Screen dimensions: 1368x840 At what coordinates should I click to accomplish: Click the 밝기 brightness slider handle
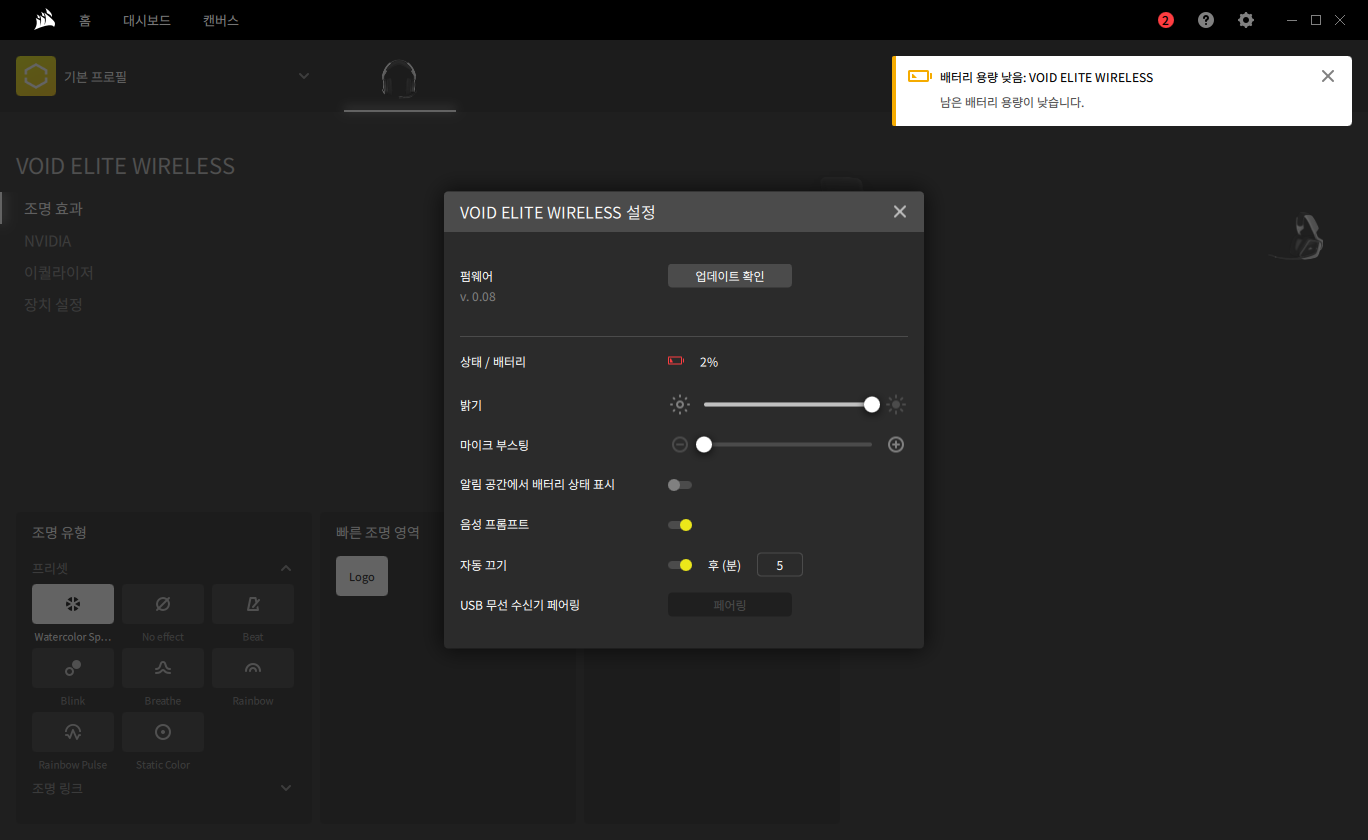tap(872, 404)
